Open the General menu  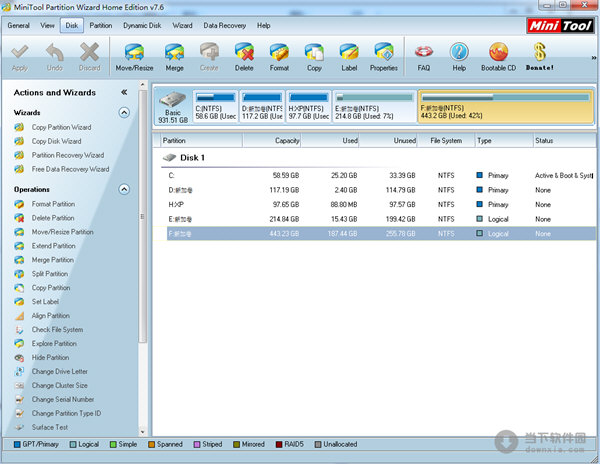coord(18,26)
